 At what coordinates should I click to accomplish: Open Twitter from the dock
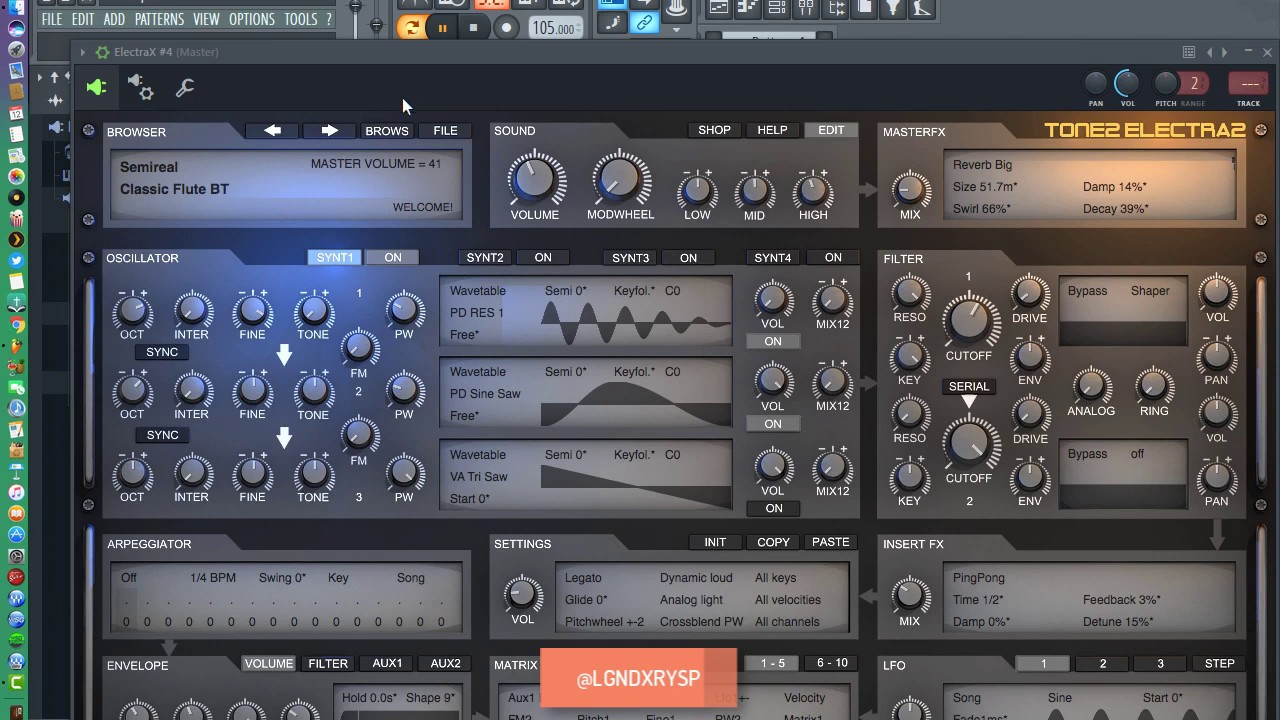click(x=16, y=260)
